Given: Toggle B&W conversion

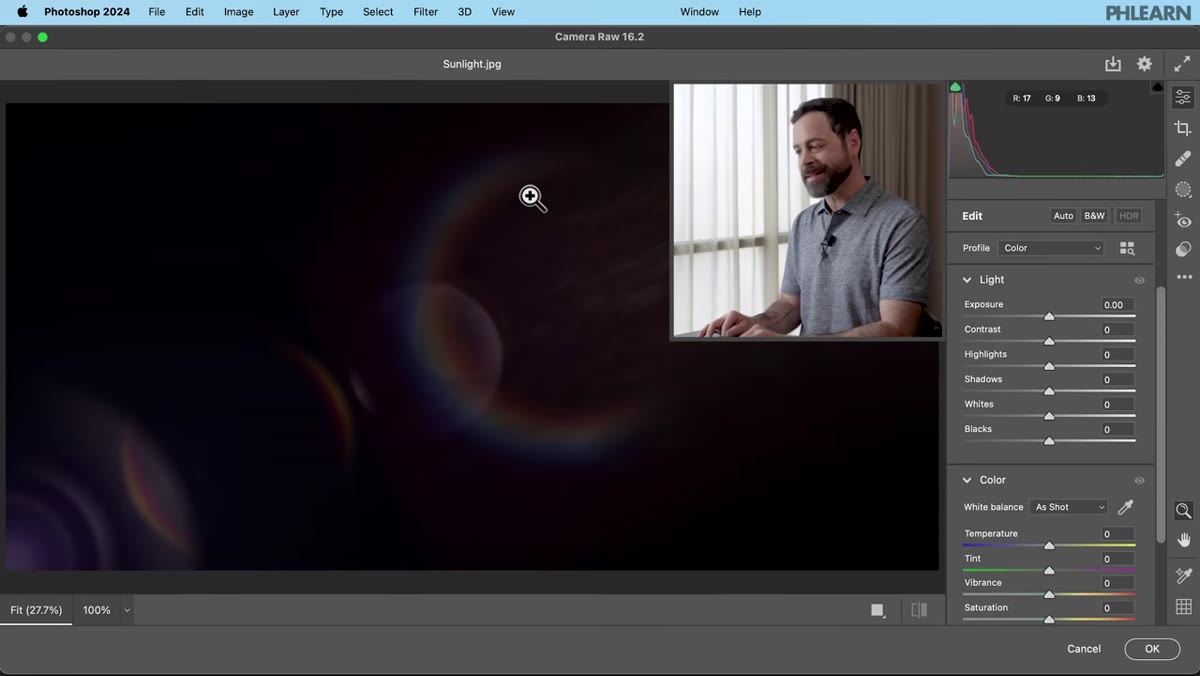Looking at the screenshot, I should pyautogui.click(x=1094, y=216).
